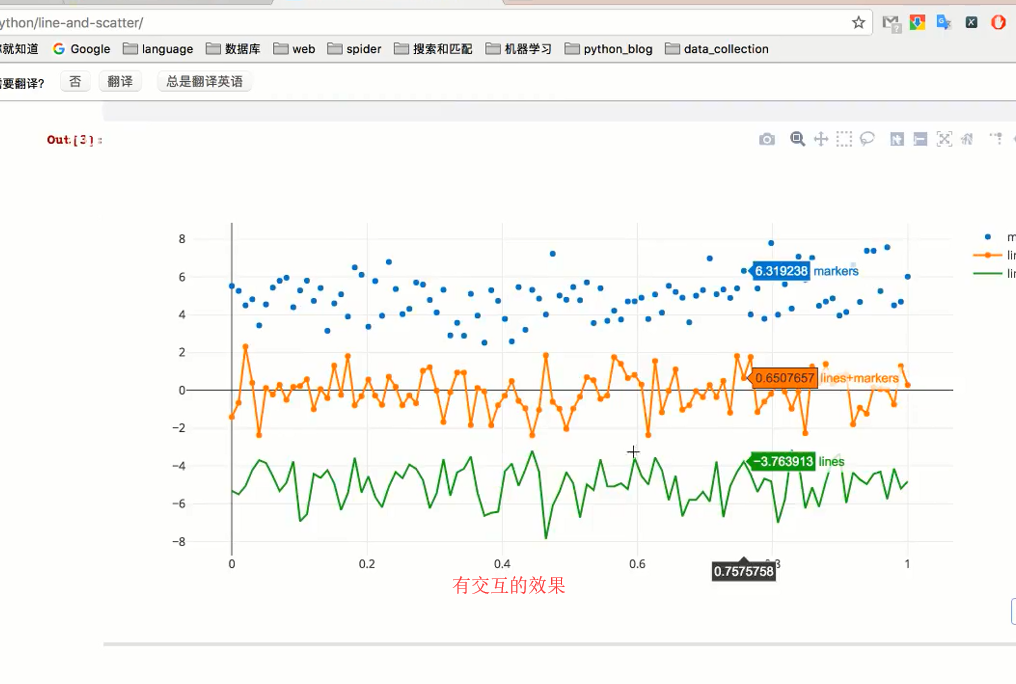The image size is (1016, 684).
Task: Open the spider bookmarks folder
Action: 354,49
